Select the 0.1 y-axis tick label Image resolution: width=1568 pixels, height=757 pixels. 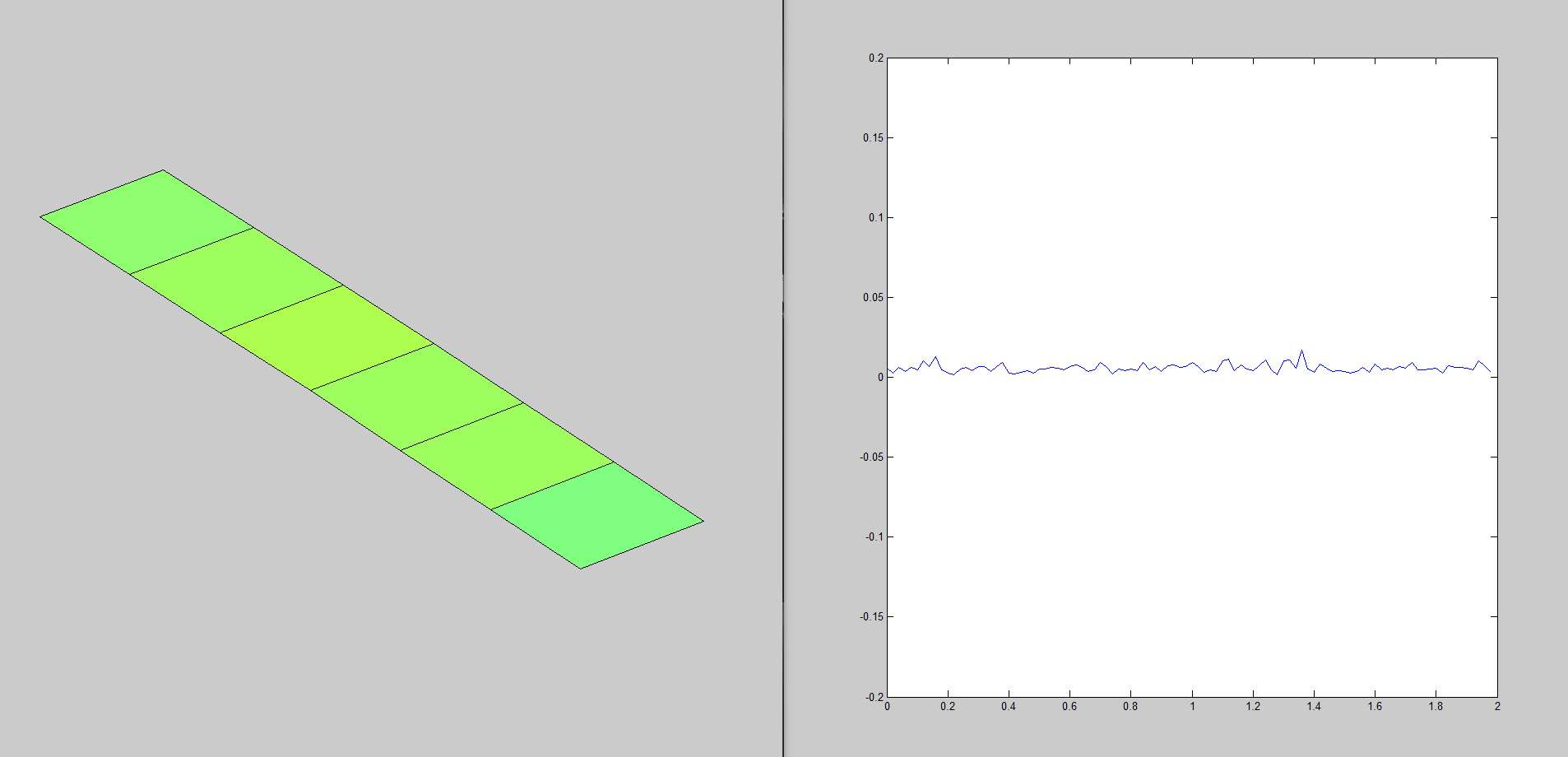875,218
